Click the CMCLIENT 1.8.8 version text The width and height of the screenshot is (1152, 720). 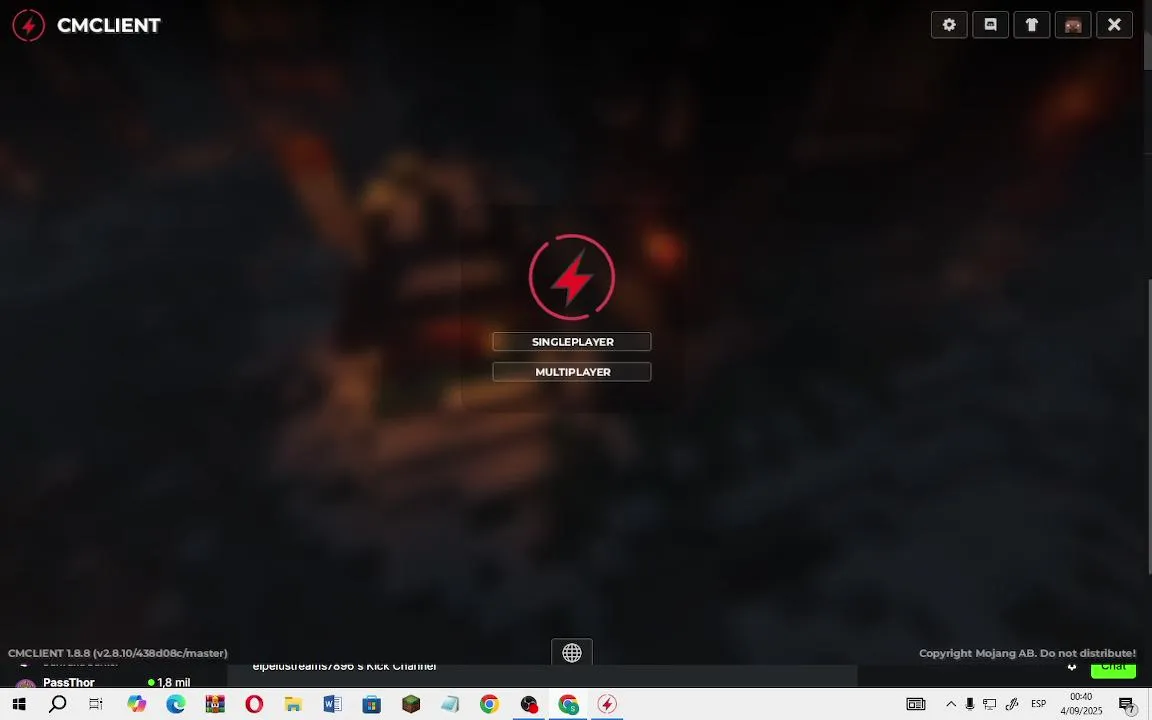[x=118, y=653]
